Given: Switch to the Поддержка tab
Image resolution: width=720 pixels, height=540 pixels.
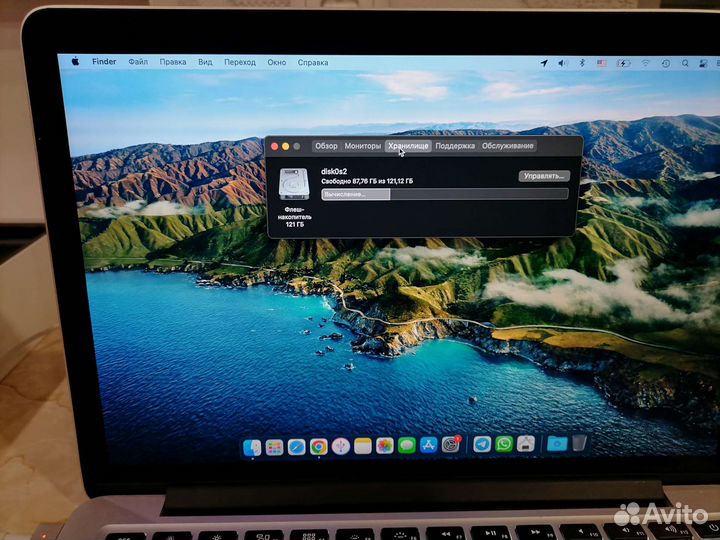Looking at the screenshot, I should pos(455,146).
